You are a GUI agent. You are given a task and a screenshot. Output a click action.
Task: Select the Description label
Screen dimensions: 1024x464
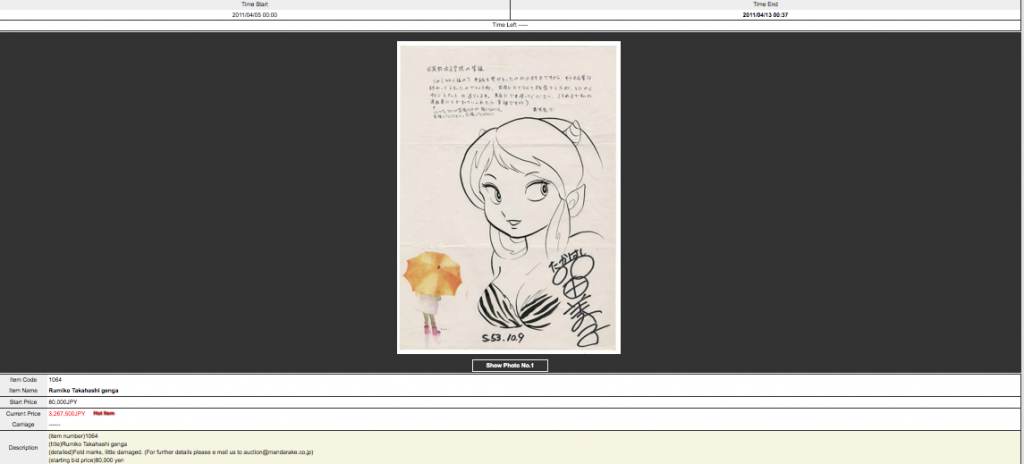click(x=24, y=448)
